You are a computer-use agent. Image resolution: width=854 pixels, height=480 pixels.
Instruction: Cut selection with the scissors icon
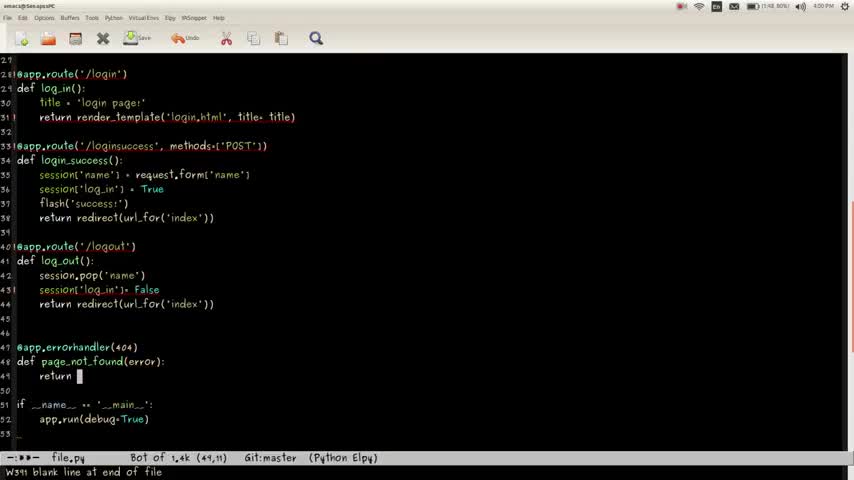[227, 39]
